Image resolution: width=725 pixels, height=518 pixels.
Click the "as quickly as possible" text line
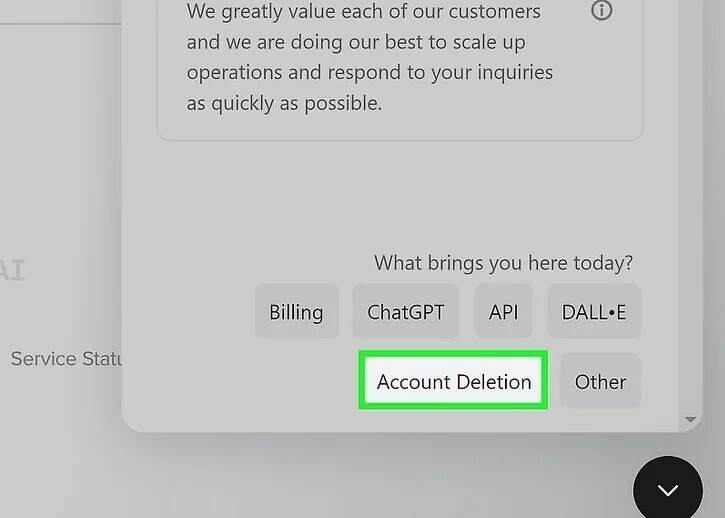[x=284, y=103]
